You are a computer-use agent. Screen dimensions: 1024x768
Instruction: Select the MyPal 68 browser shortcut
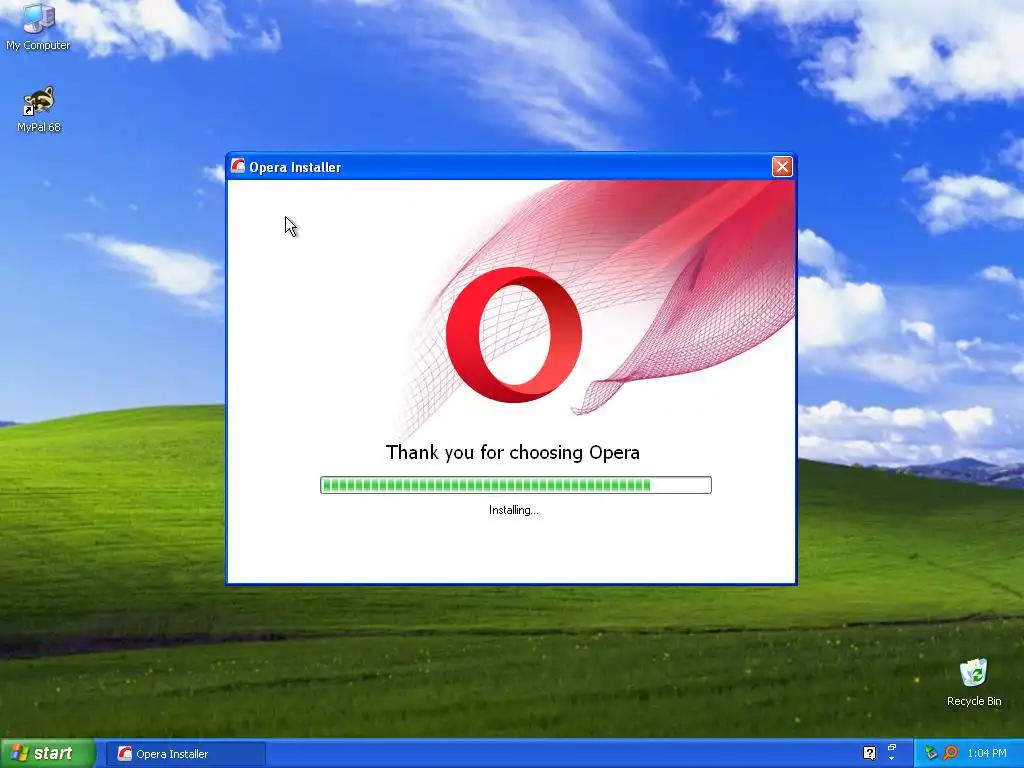(39, 110)
